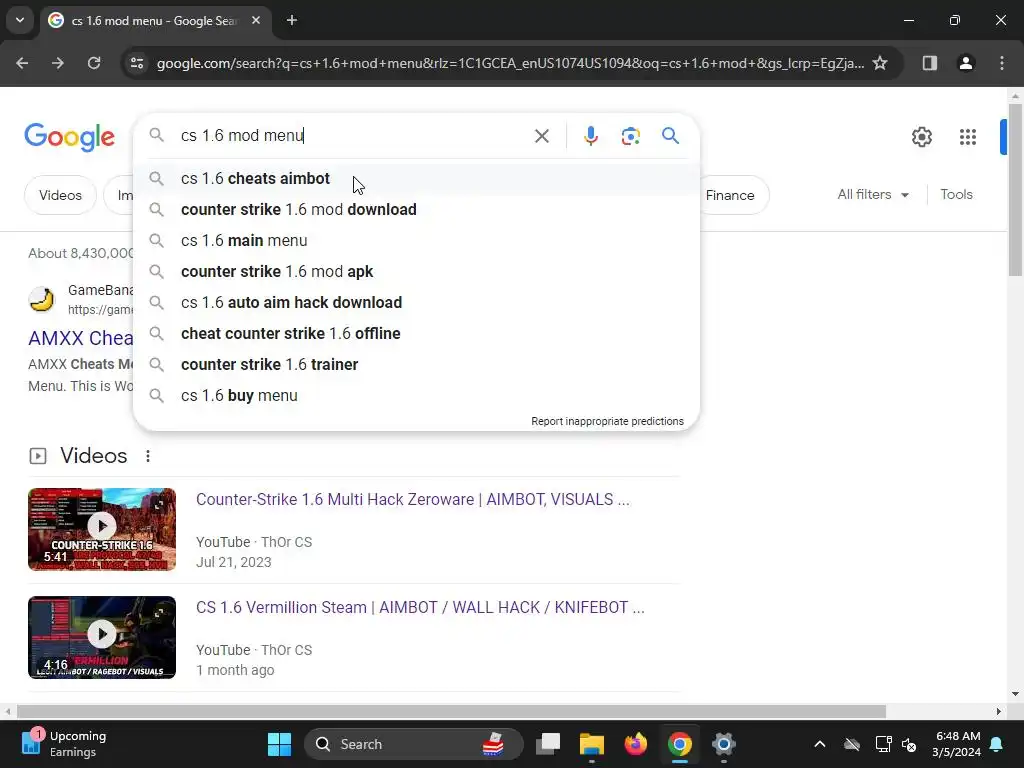
Task: Open Google Lens image search icon
Action: 630,136
